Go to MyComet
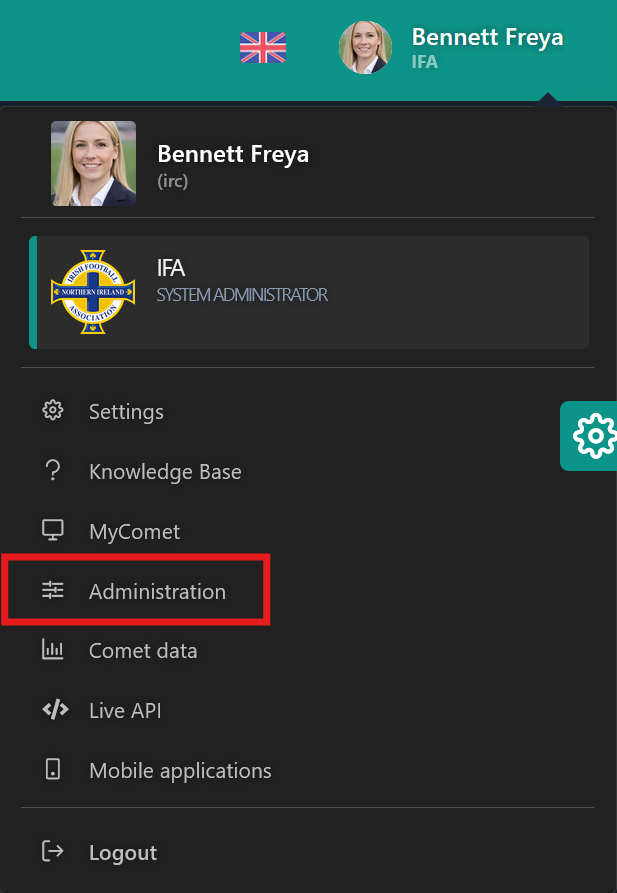Screen dimensions: 617x893 (134, 532)
